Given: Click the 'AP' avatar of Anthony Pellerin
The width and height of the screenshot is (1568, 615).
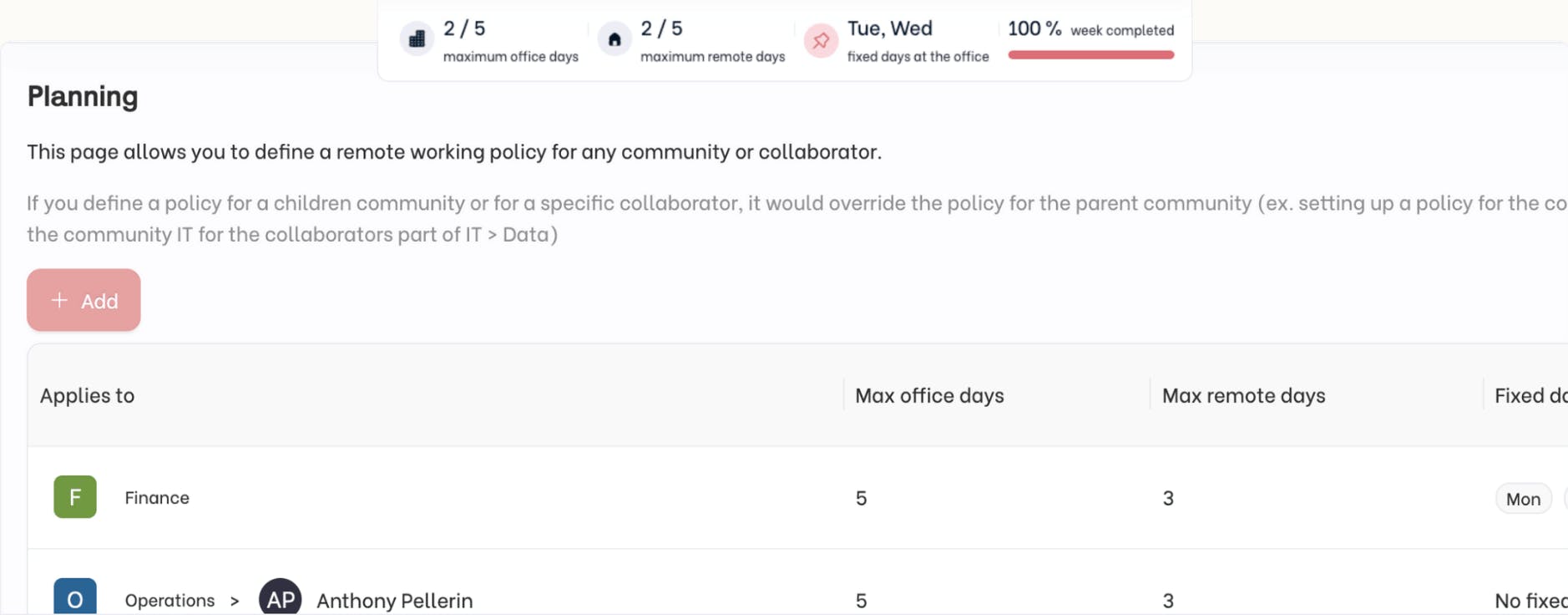Looking at the screenshot, I should (x=280, y=598).
